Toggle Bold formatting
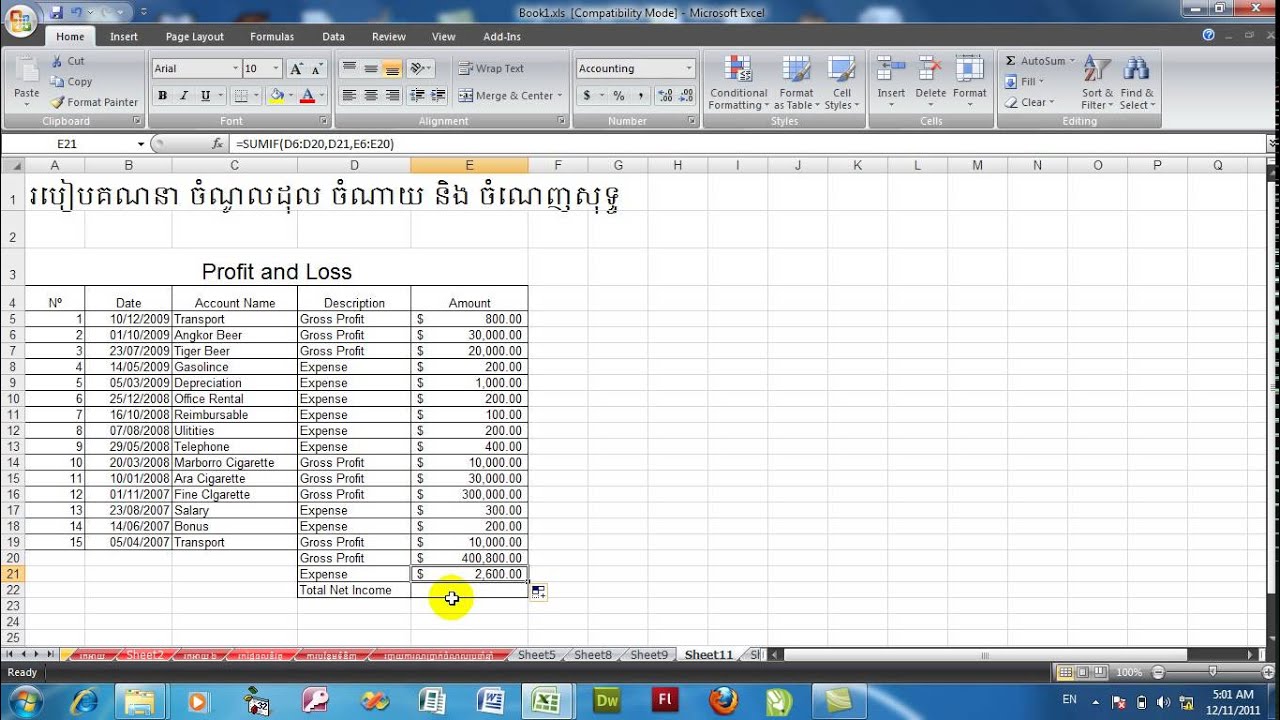 162,96
